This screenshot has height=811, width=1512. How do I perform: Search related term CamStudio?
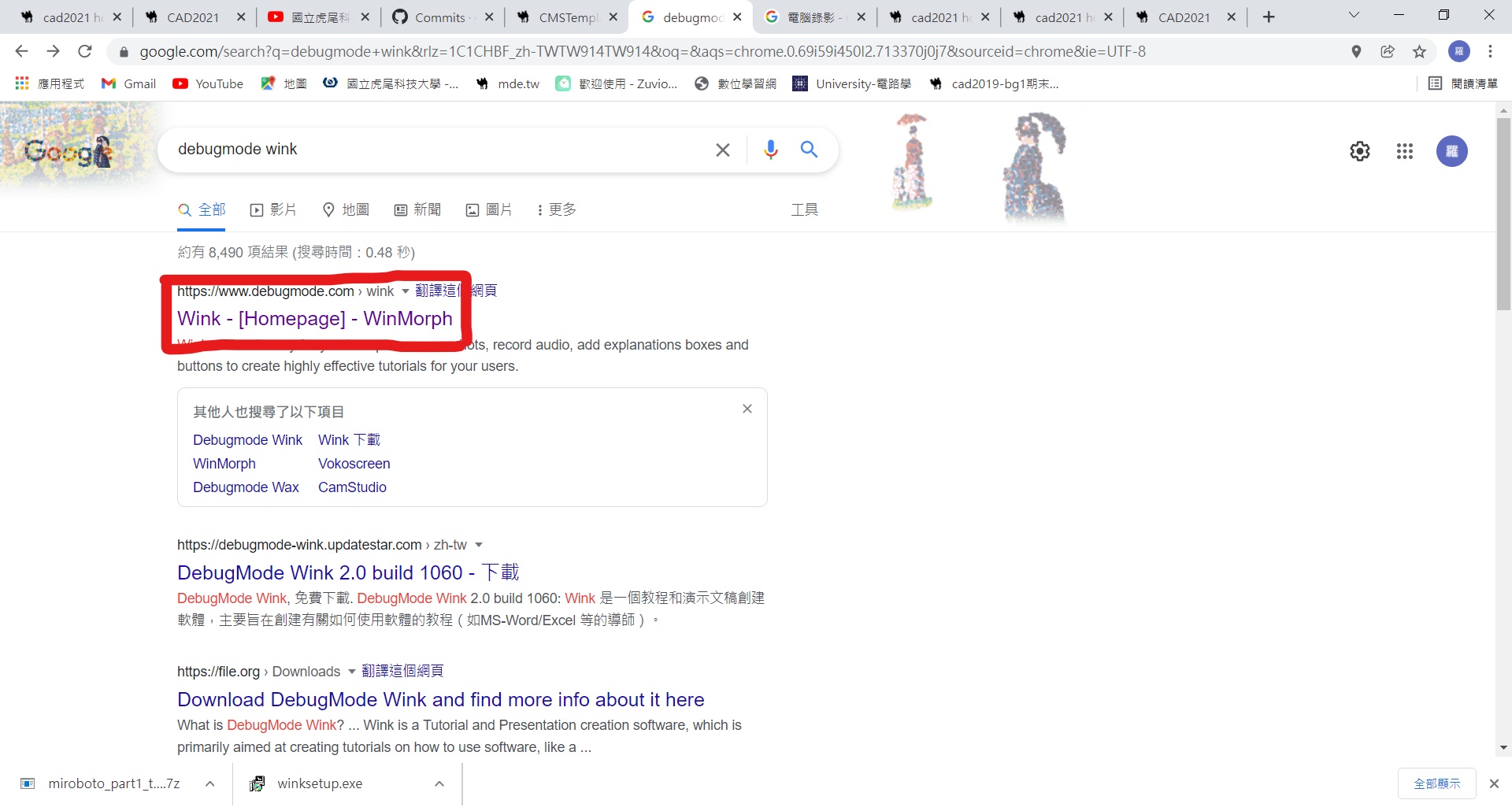click(x=352, y=487)
